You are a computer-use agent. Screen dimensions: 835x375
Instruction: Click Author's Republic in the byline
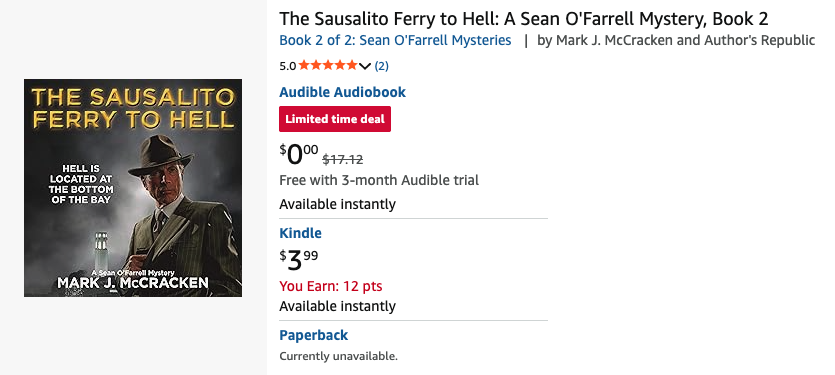click(x=760, y=40)
